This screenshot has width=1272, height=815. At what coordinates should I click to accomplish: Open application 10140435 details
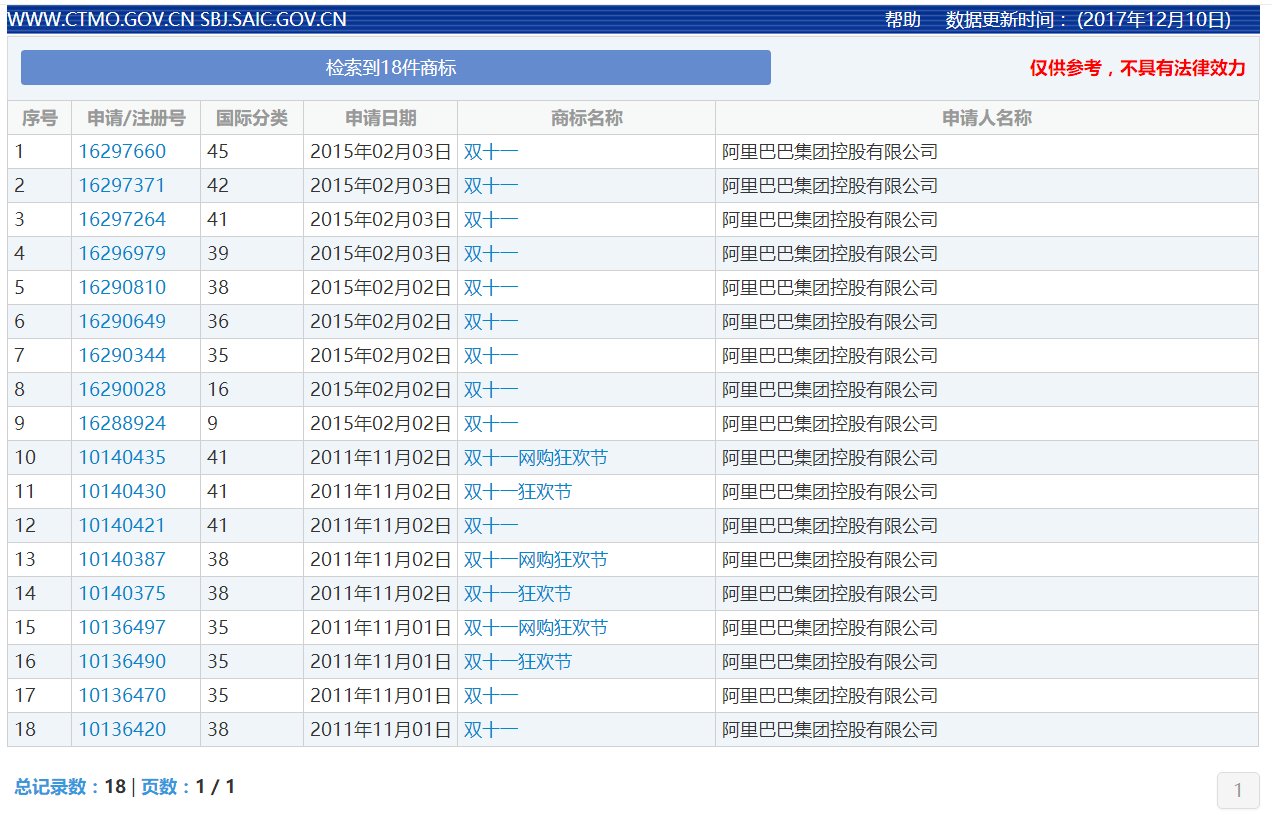(x=122, y=458)
